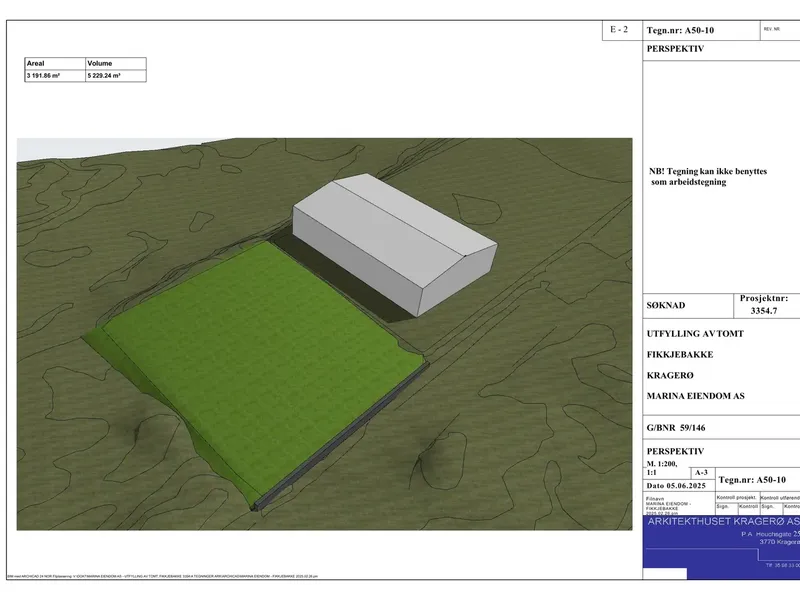Viewport: 800px width, 600px height.
Task: Click the 'NB! Tegning kan ikke benyttes' note
Action: click(708, 177)
